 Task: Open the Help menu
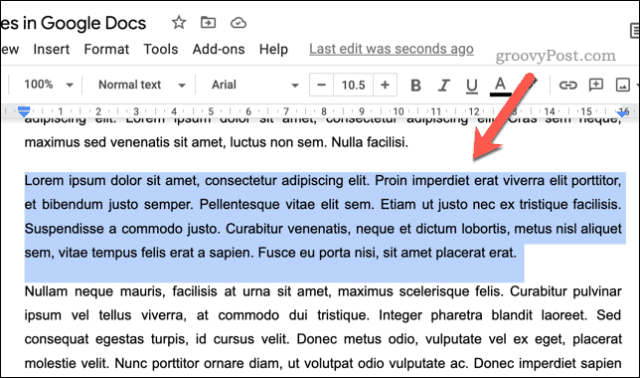(273, 49)
